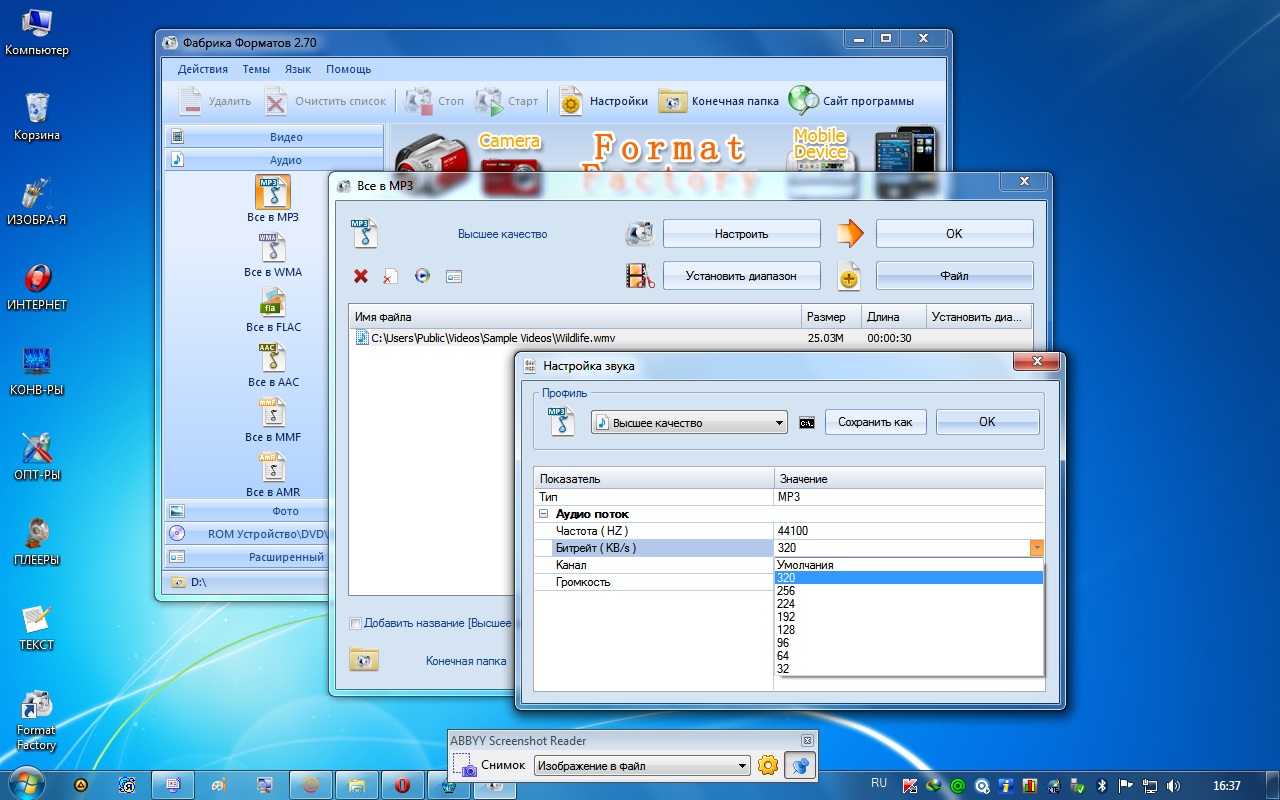1280x800 pixels.
Task: Click the Битрейт dropdown arrow
Action: click(1037, 548)
